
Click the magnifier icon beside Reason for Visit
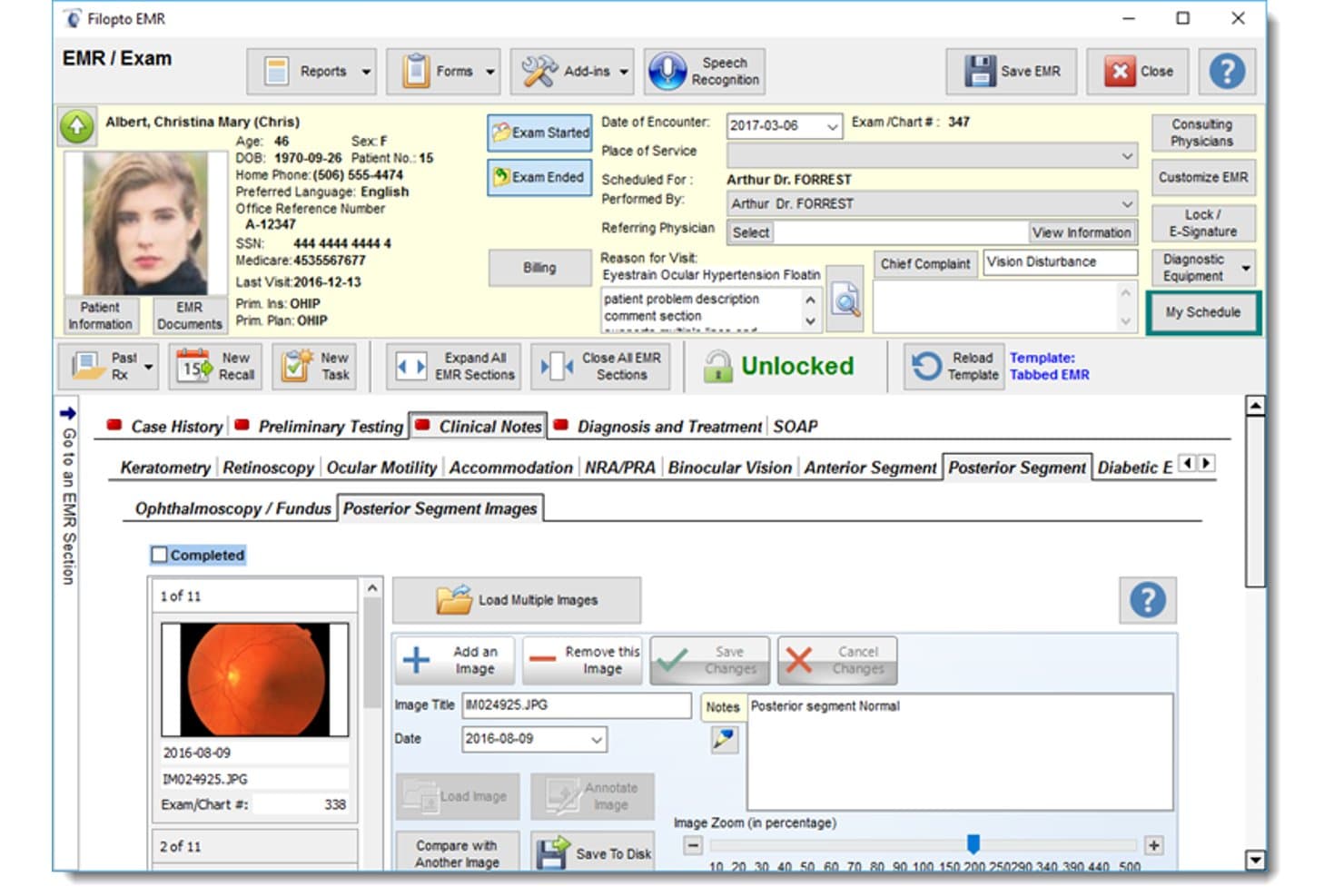coord(845,300)
